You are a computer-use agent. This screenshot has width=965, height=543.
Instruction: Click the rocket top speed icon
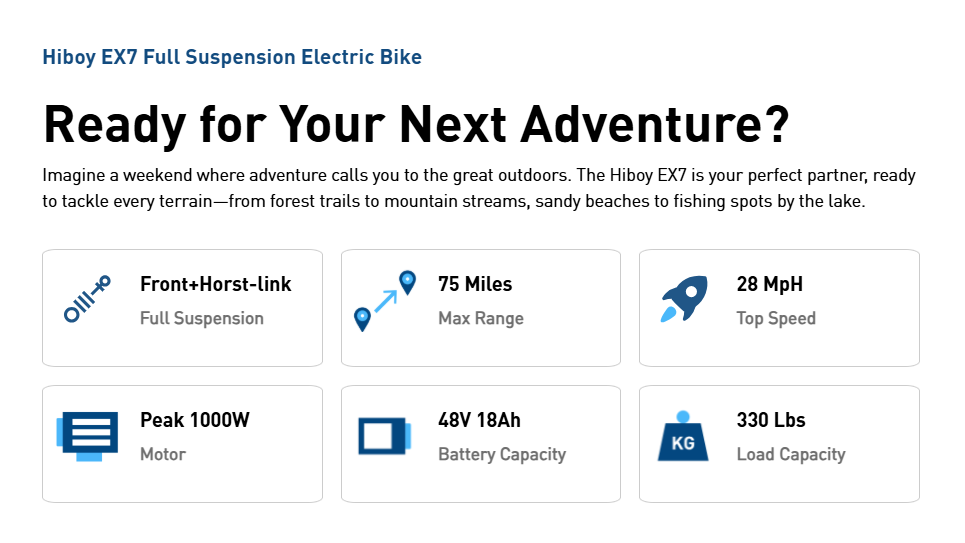point(684,299)
